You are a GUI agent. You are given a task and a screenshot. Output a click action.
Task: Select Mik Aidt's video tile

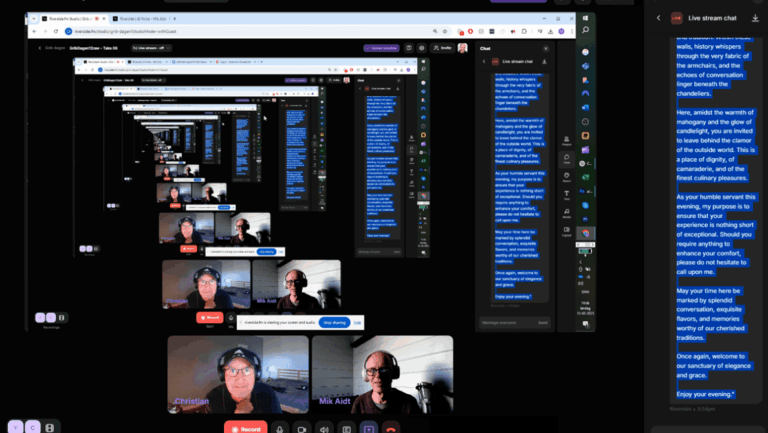pos(382,374)
